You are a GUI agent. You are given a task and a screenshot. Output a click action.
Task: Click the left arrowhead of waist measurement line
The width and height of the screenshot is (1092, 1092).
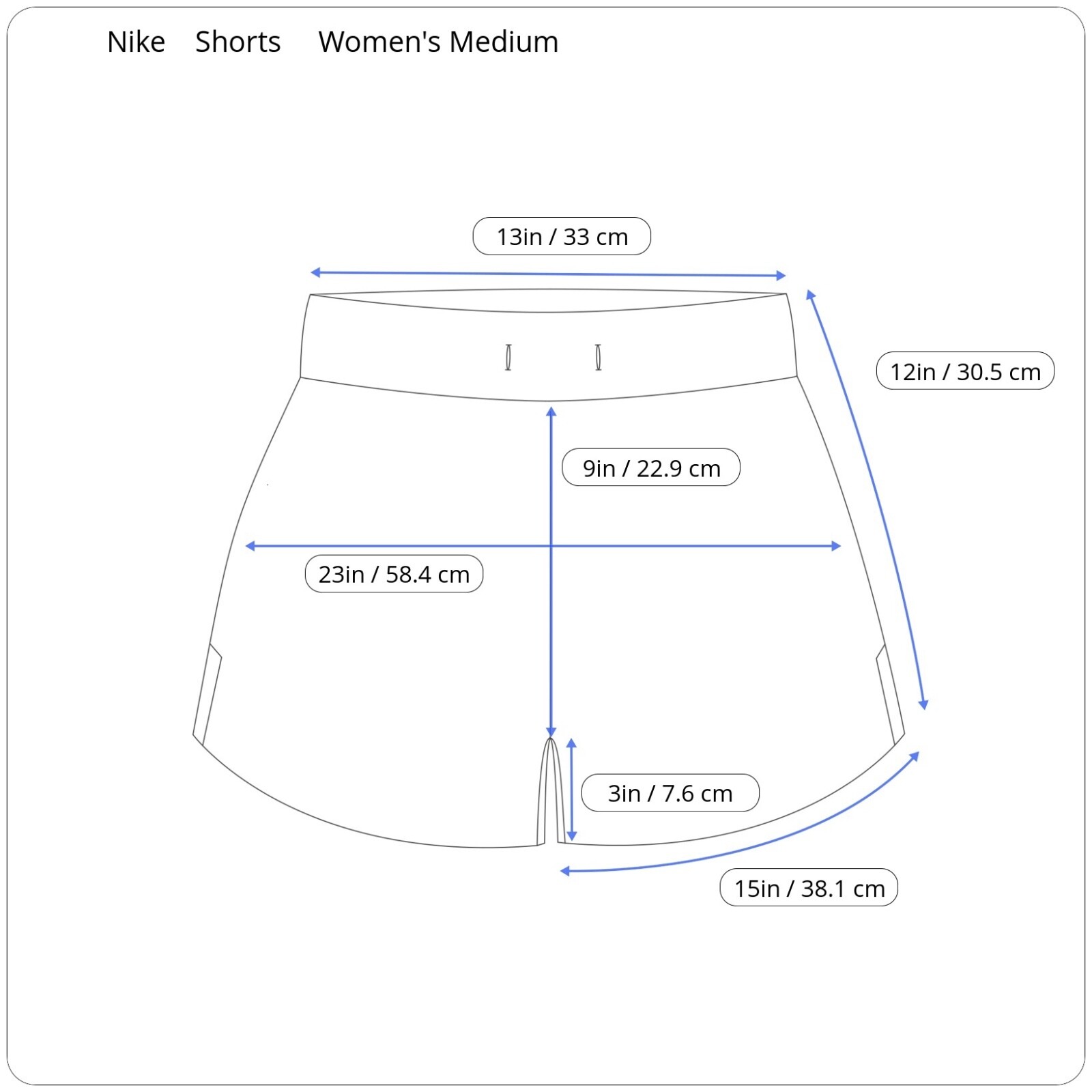[x=315, y=272]
